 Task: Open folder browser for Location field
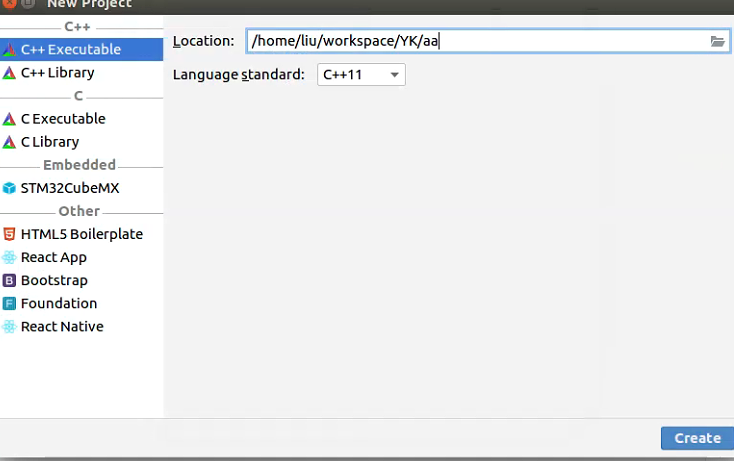click(717, 41)
